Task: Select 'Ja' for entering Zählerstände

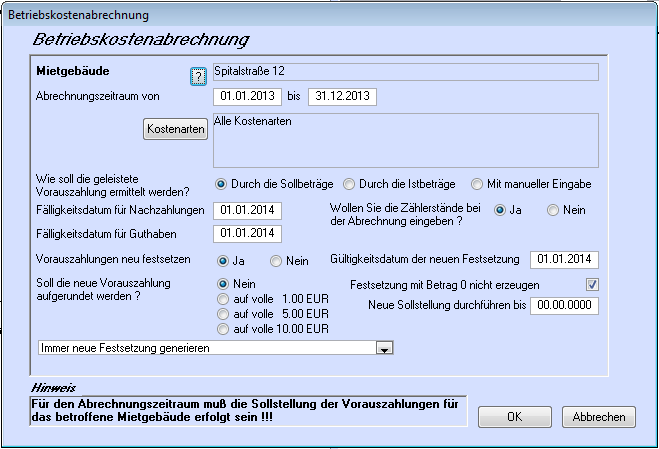Action: (x=499, y=210)
